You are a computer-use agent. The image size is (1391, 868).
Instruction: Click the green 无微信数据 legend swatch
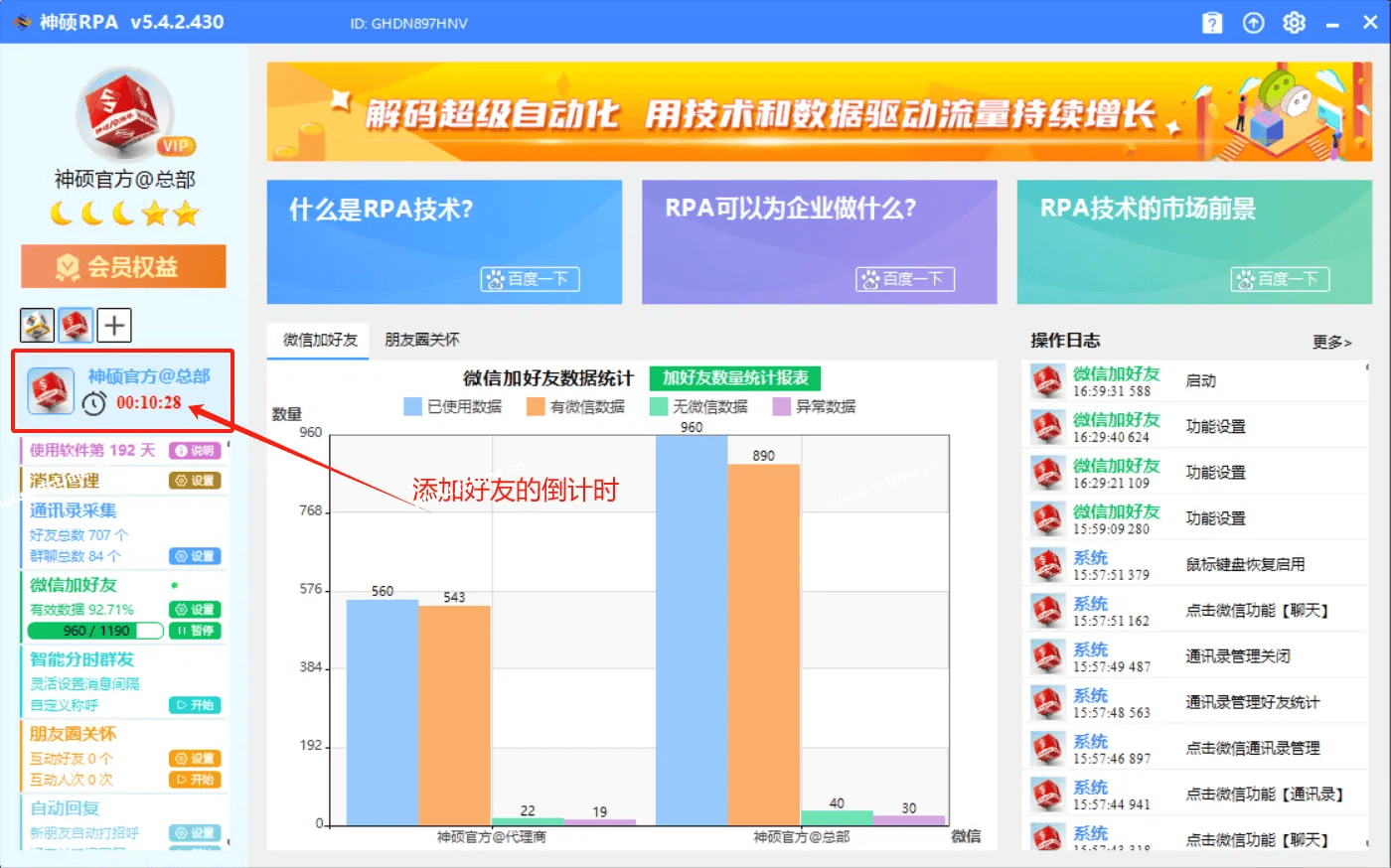click(659, 406)
